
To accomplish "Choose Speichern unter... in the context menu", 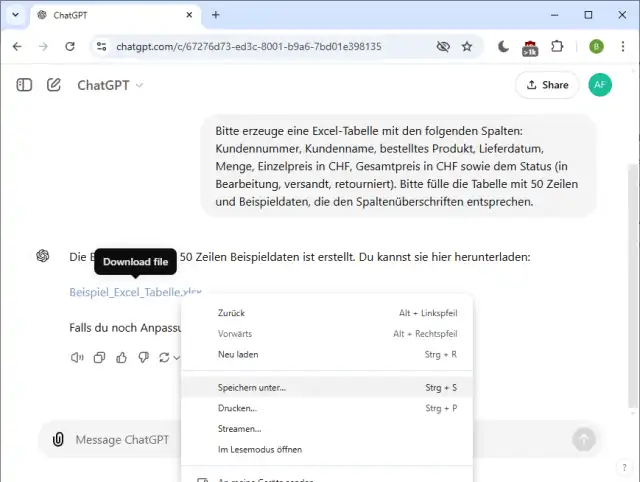I will 327,387.
